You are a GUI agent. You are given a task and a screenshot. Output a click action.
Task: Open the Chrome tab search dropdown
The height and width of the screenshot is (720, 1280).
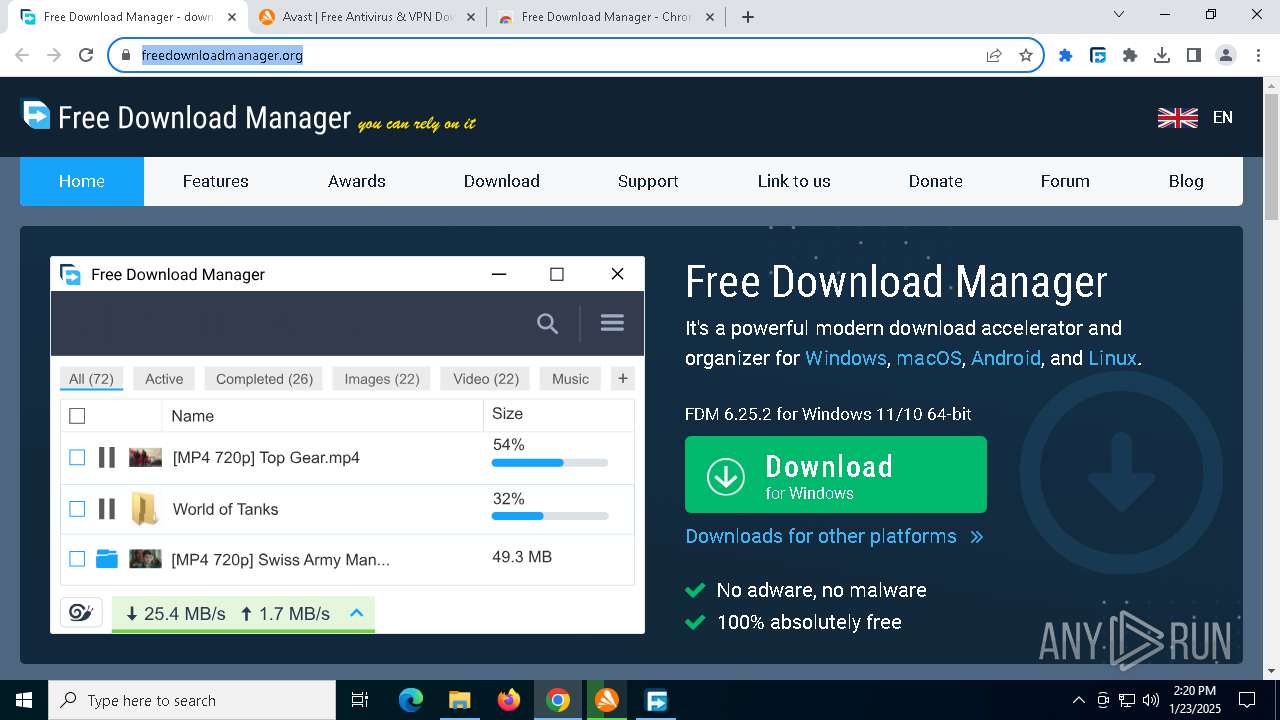pyautogui.click(x=1118, y=14)
